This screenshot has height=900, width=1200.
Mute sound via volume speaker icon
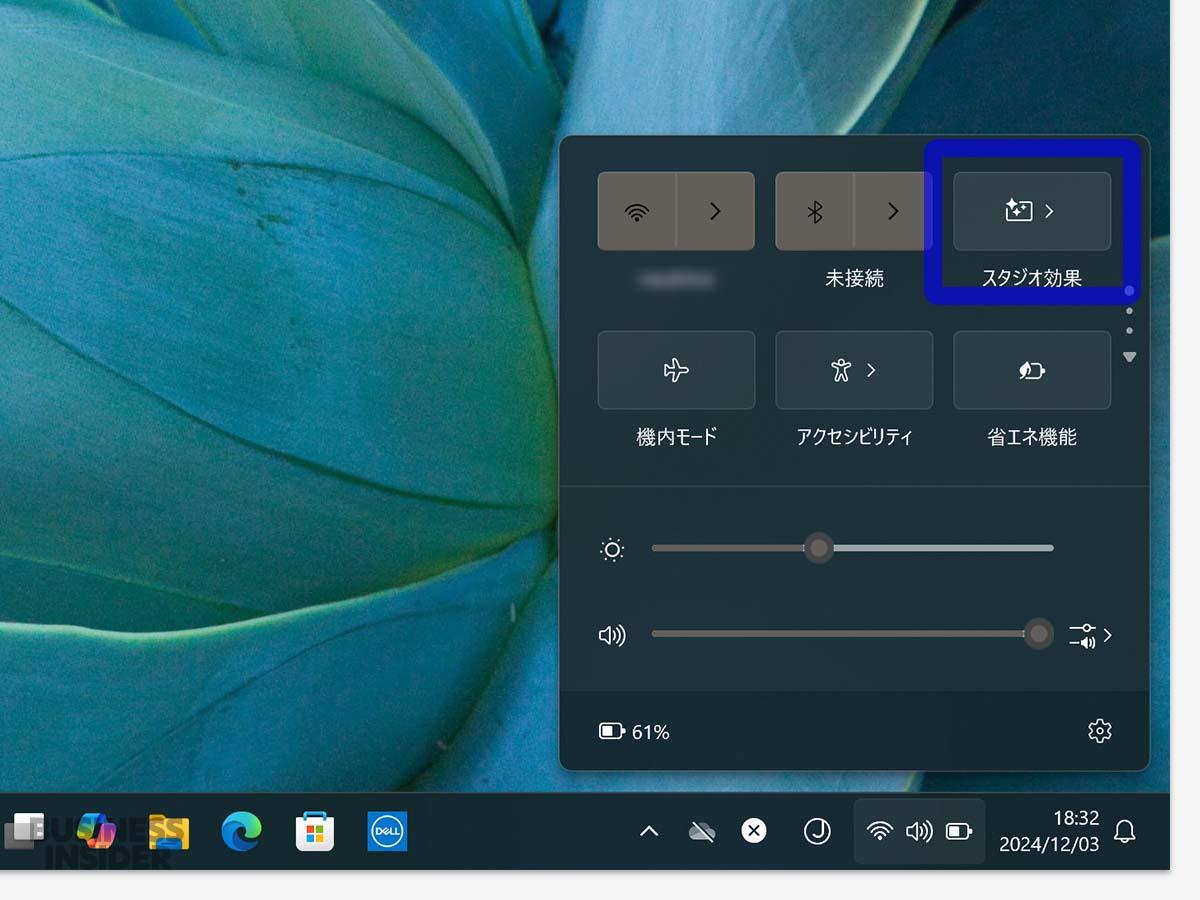612,635
